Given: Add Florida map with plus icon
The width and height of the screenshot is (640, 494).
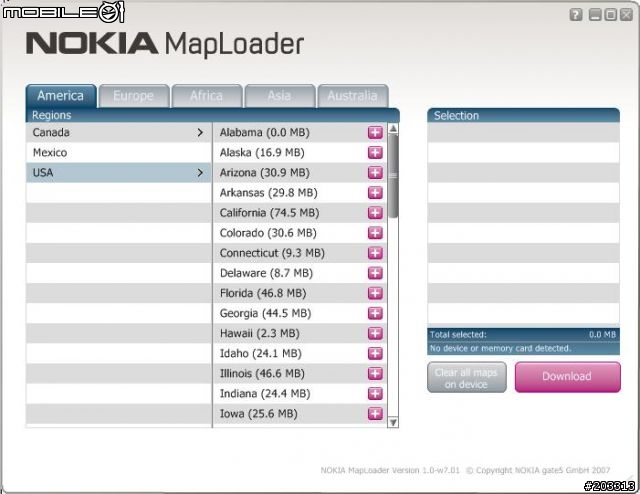Looking at the screenshot, I should tap(375, 293).
